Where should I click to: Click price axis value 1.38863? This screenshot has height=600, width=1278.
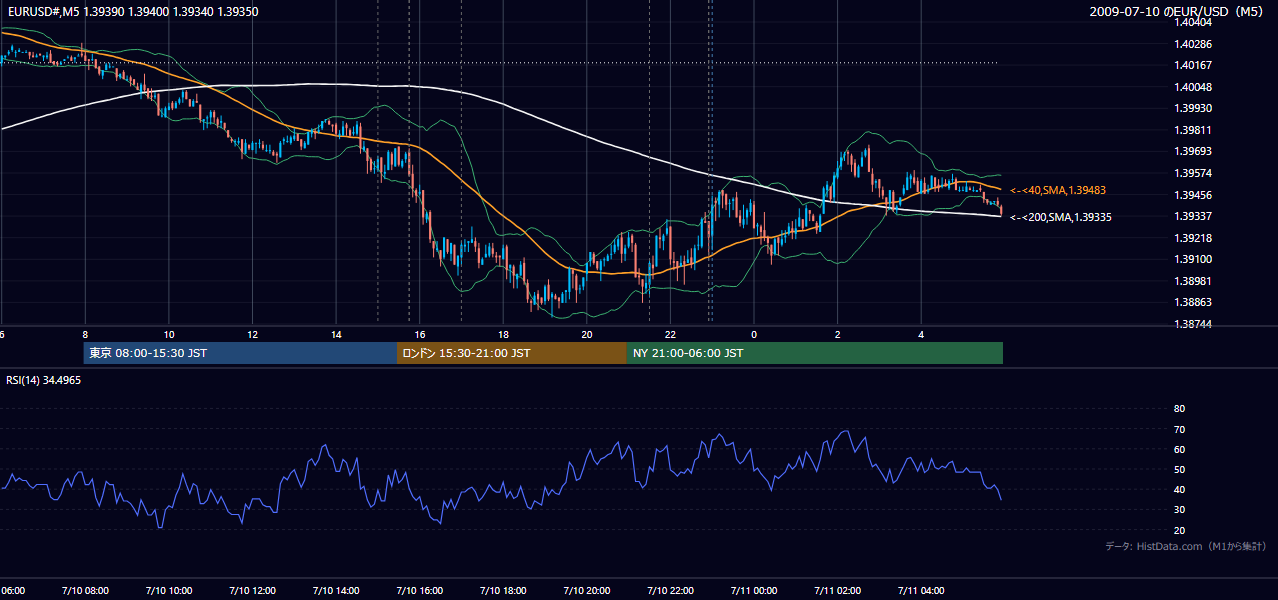[x=1193, y=302]
